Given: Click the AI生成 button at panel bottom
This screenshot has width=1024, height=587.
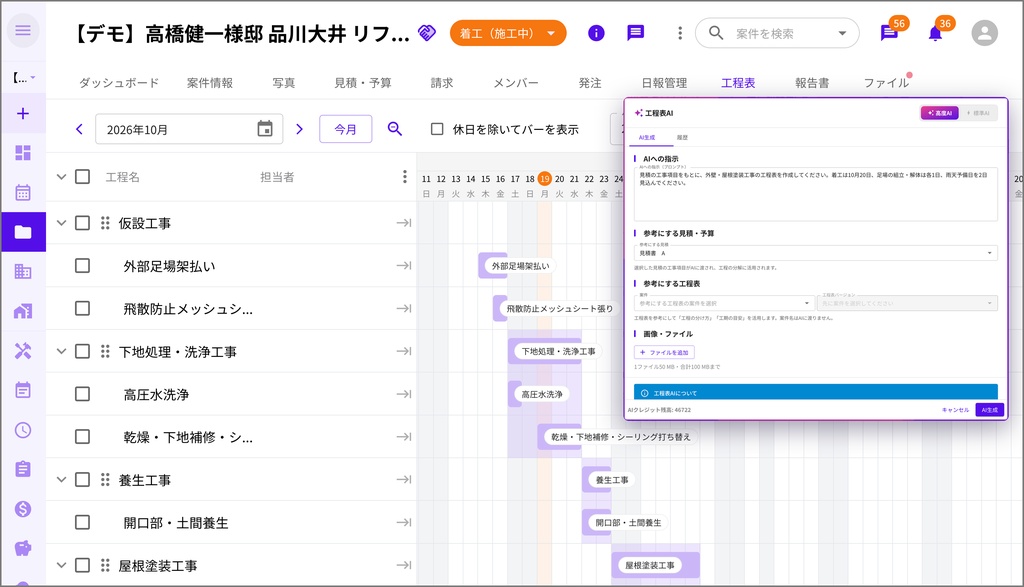Looking at the screenshot, I should 989,410.
